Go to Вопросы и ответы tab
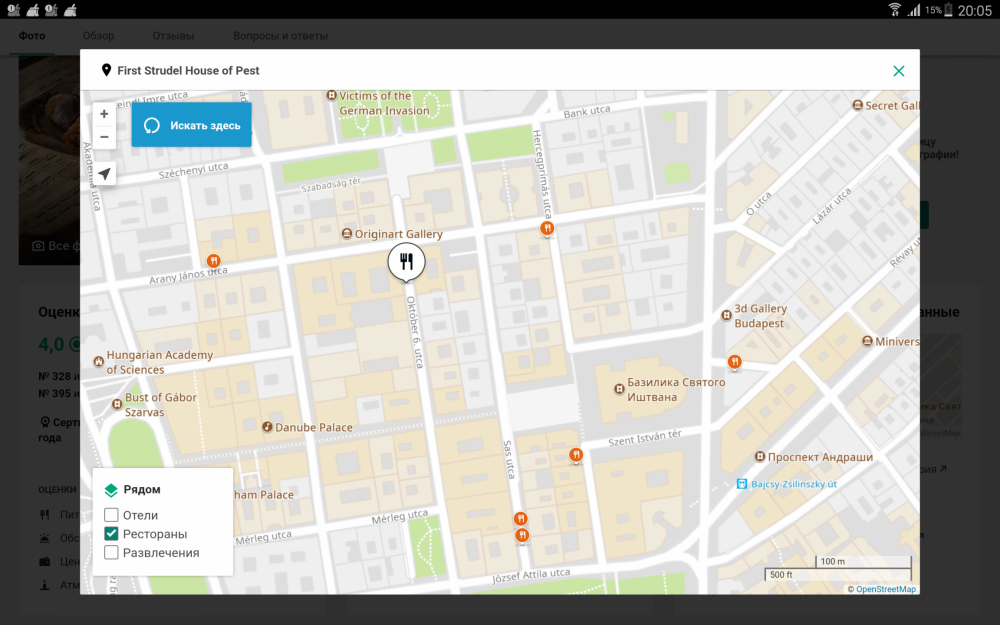The image size is (1000, 625). 280,36
